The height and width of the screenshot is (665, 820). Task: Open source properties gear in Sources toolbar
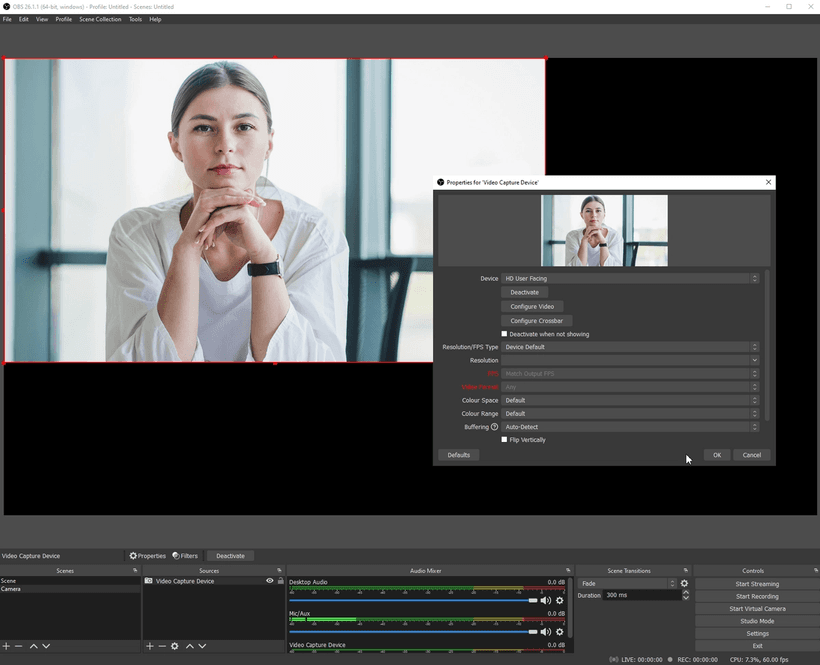(175, 646)
